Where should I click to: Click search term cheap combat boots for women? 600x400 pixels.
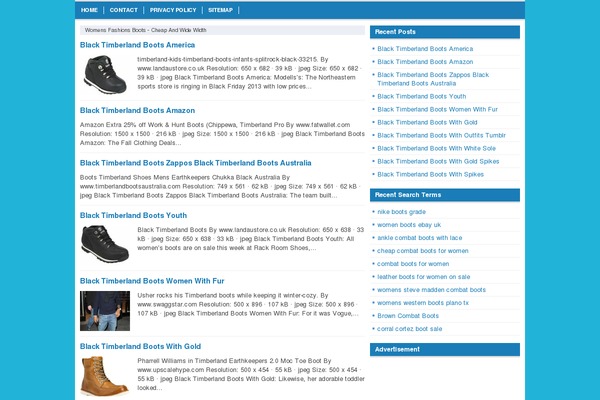click(423, 251)
